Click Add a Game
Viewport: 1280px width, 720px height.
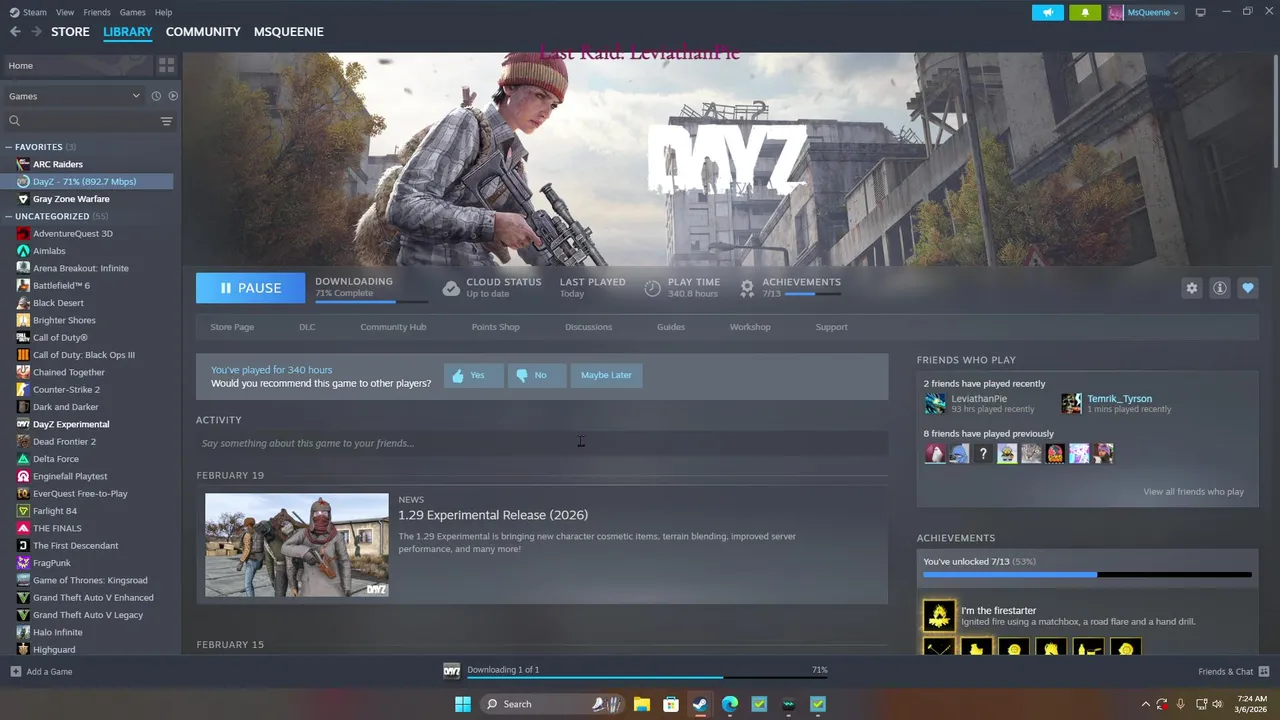[x=41, y=672]
